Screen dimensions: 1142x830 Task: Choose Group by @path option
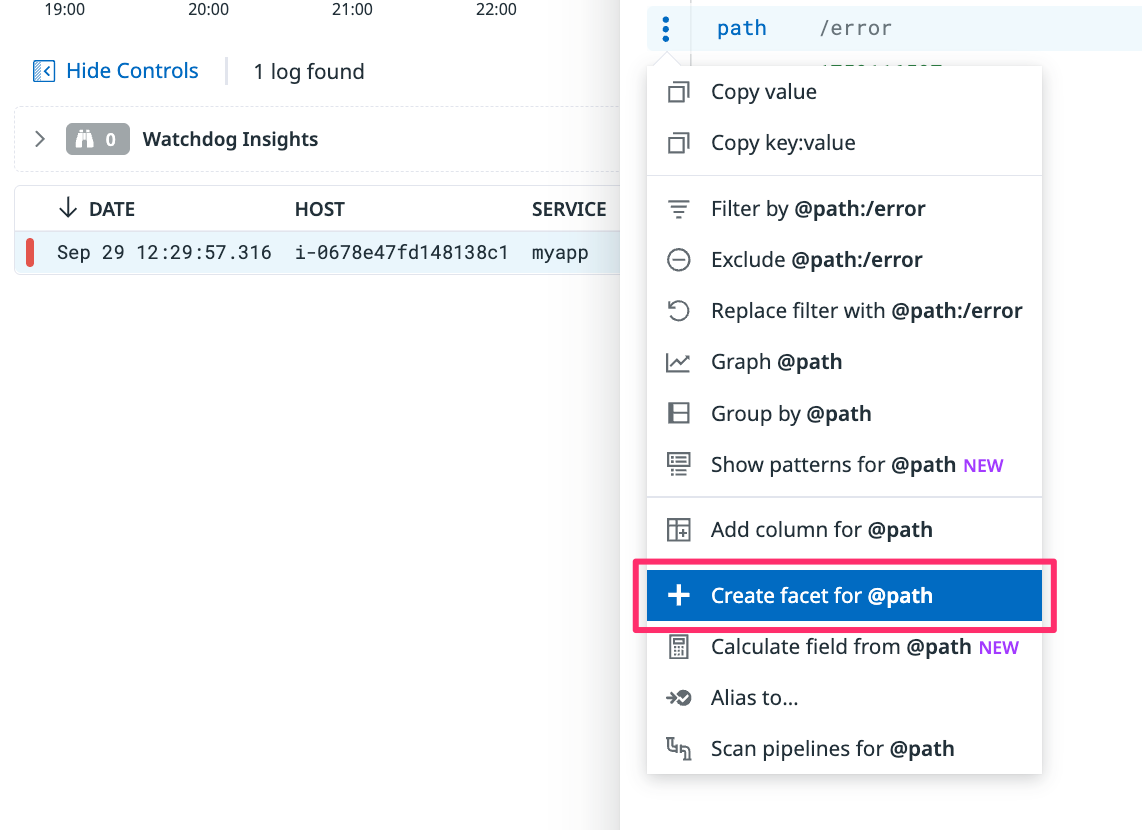tap(790, 414)
